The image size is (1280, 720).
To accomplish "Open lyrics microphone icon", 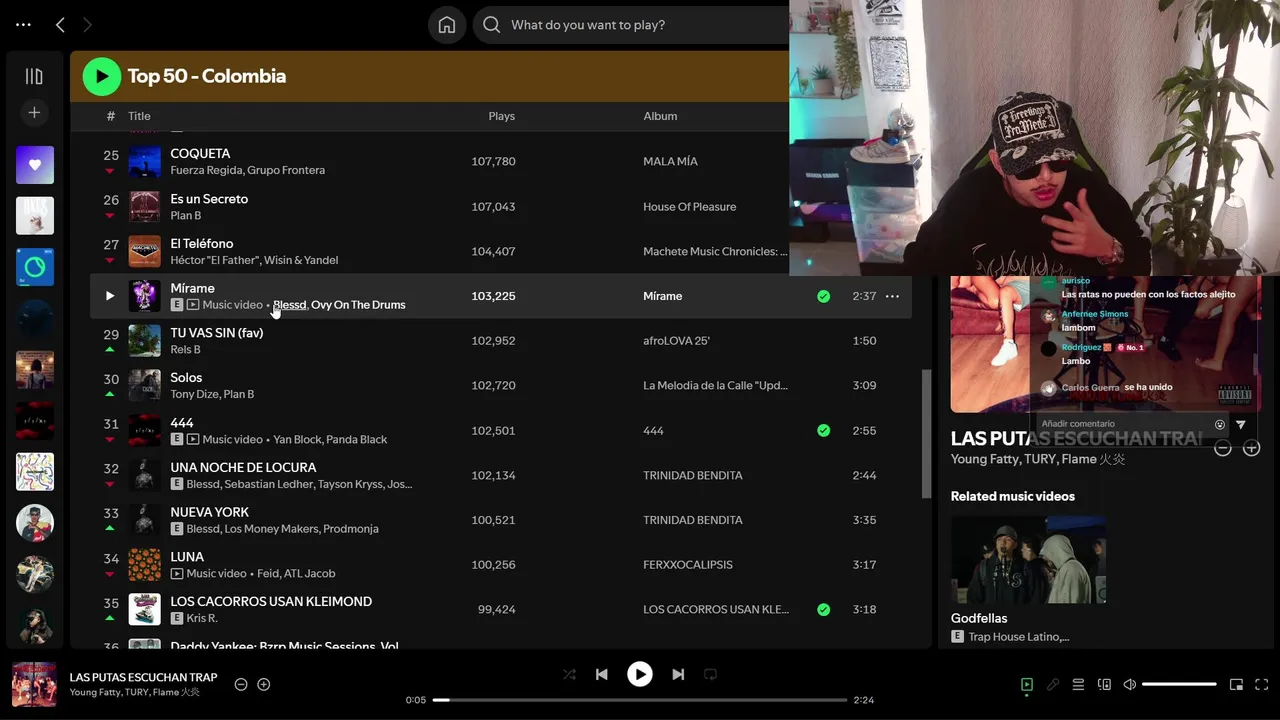I will [x=1052, y=685].
